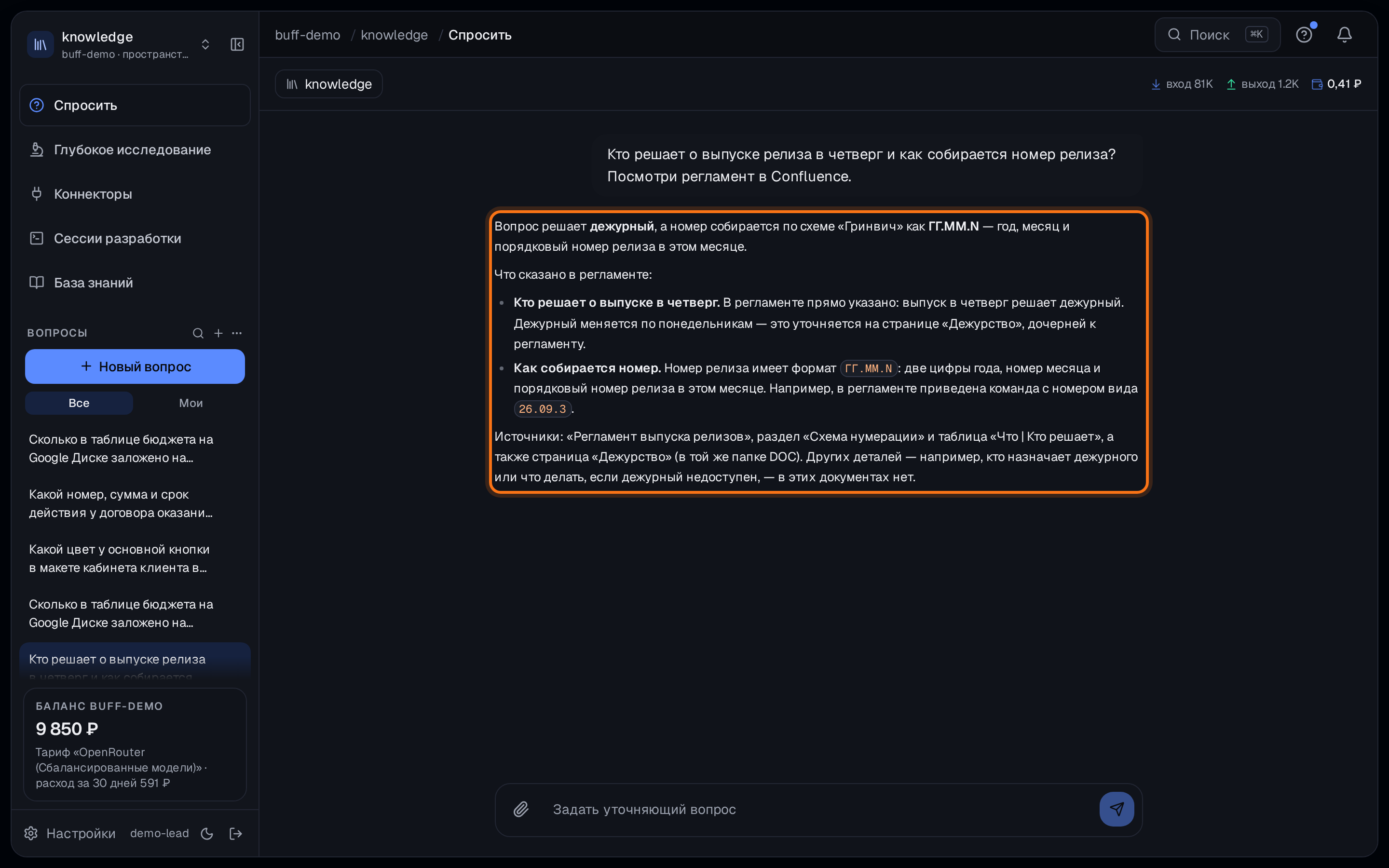1389x868 pixels.
Task: Click the 0,41 ₽ cost indicator
Action: pyautogui.click(x=1336, y=84)
